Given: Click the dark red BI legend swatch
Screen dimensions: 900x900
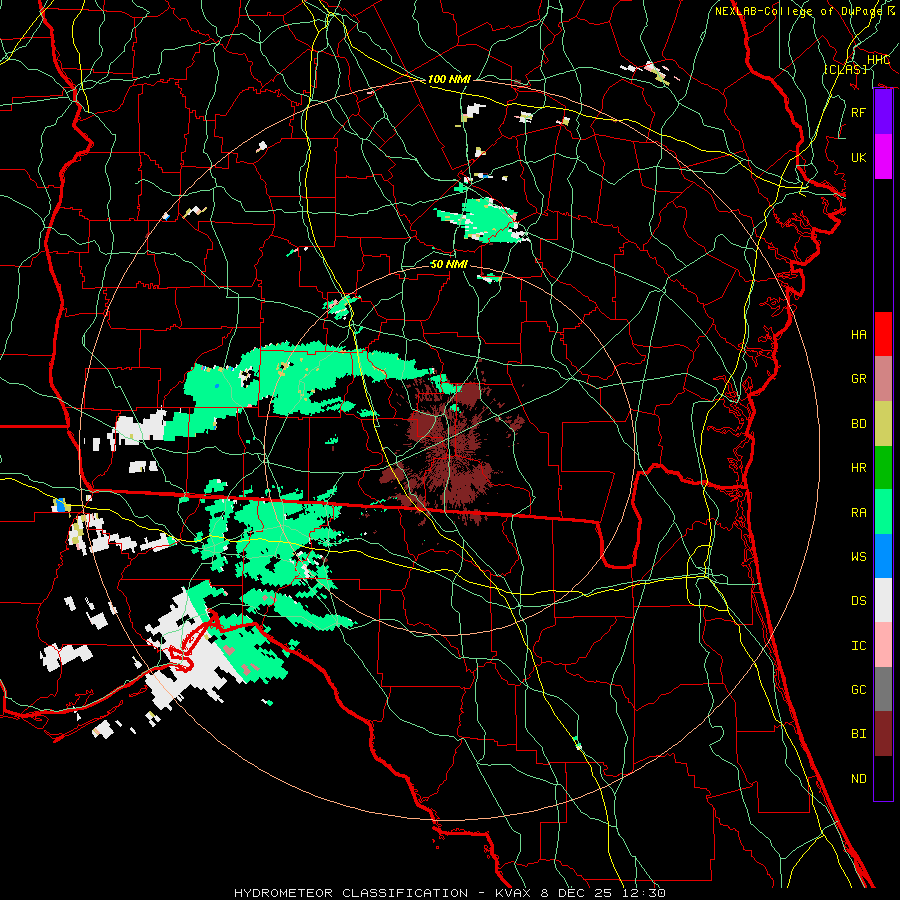Looking at the screenshot, I should [x=883, y=734].
